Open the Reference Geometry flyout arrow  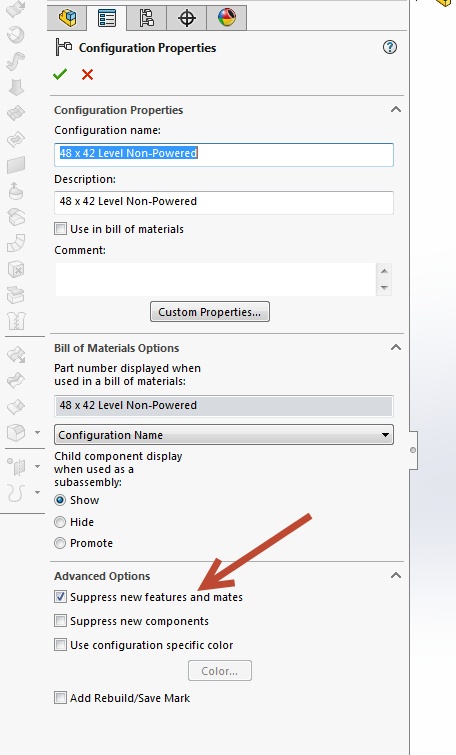coord(37,467)
